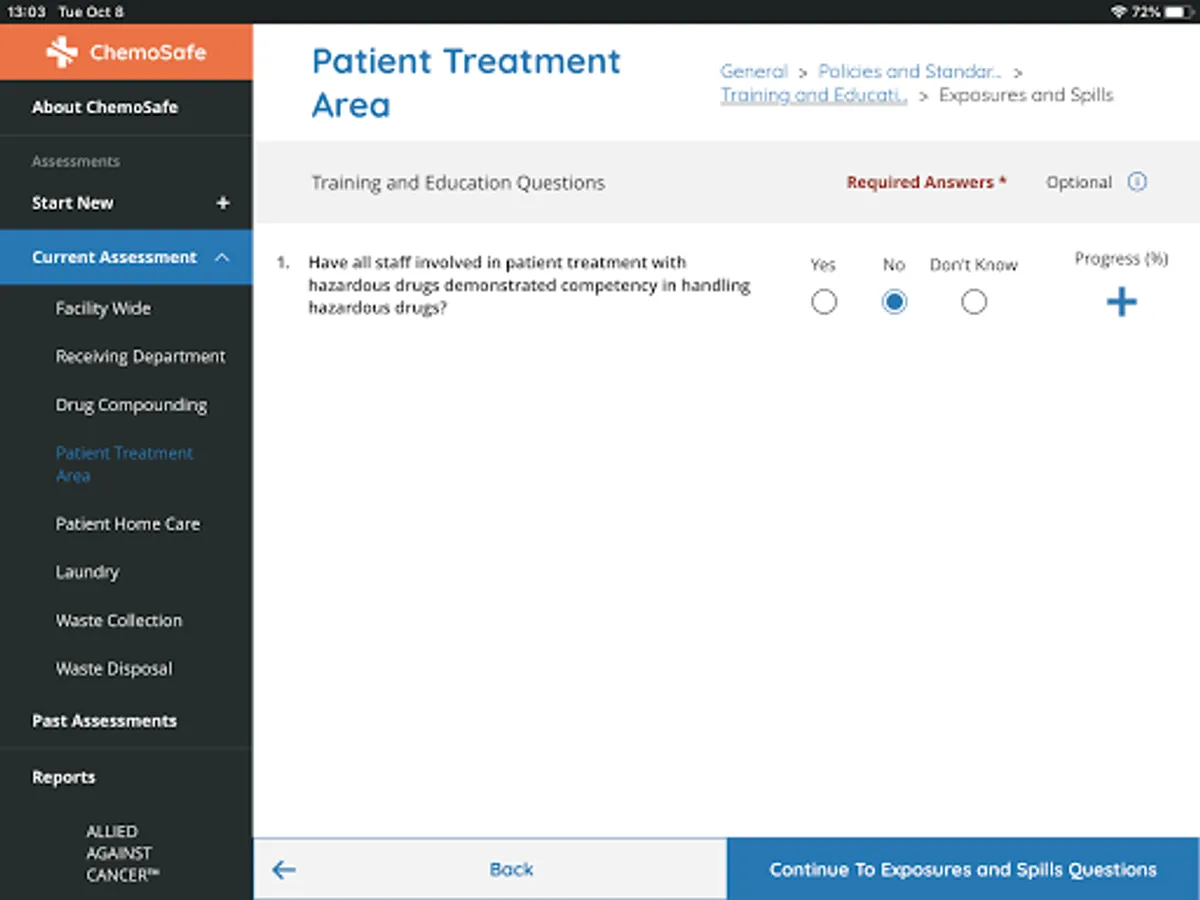Open the Reports menu item
Viewport: 1200px width, 900px height.
64,777
